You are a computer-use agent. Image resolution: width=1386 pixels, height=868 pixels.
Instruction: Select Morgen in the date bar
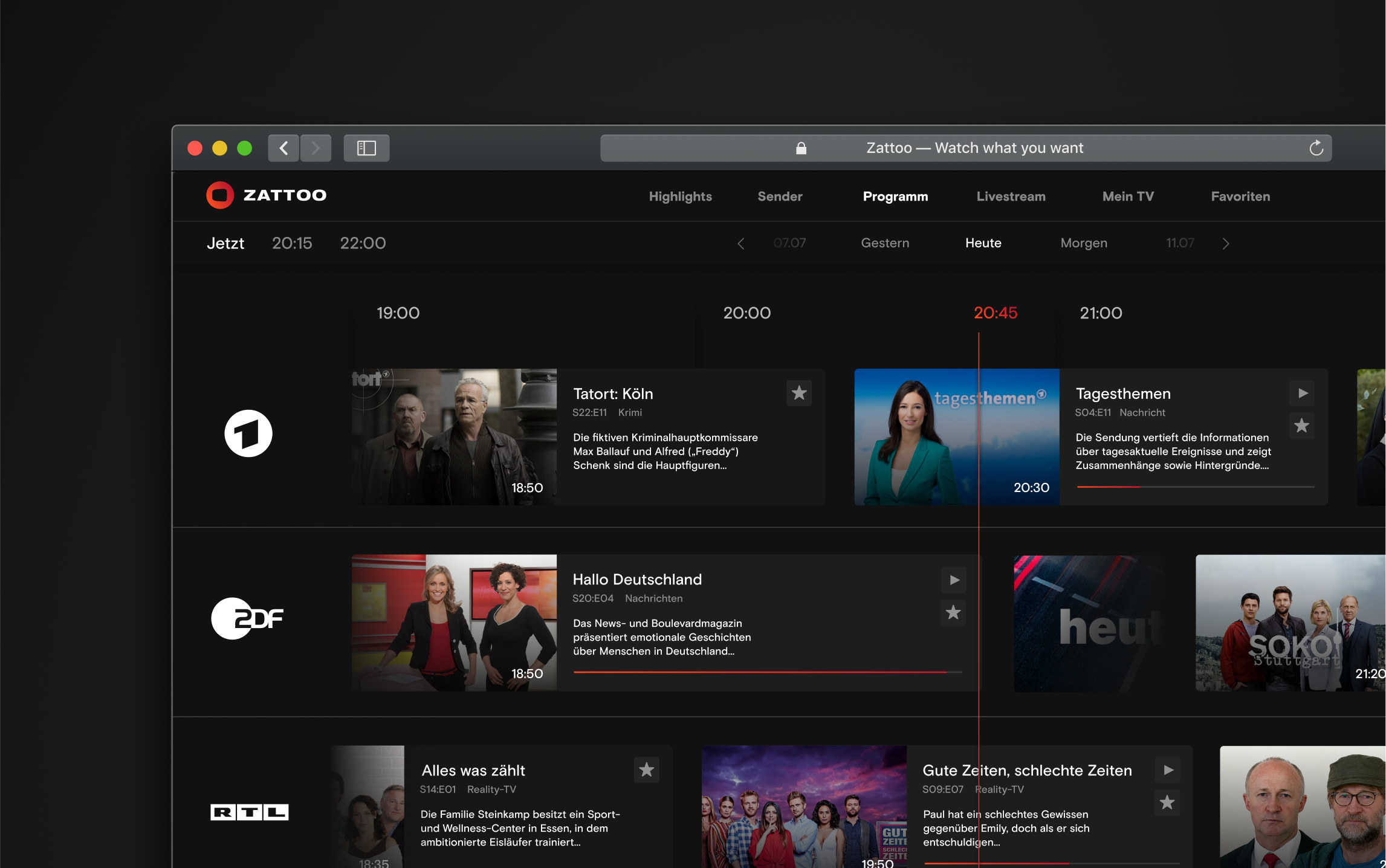click(1084, 243)
